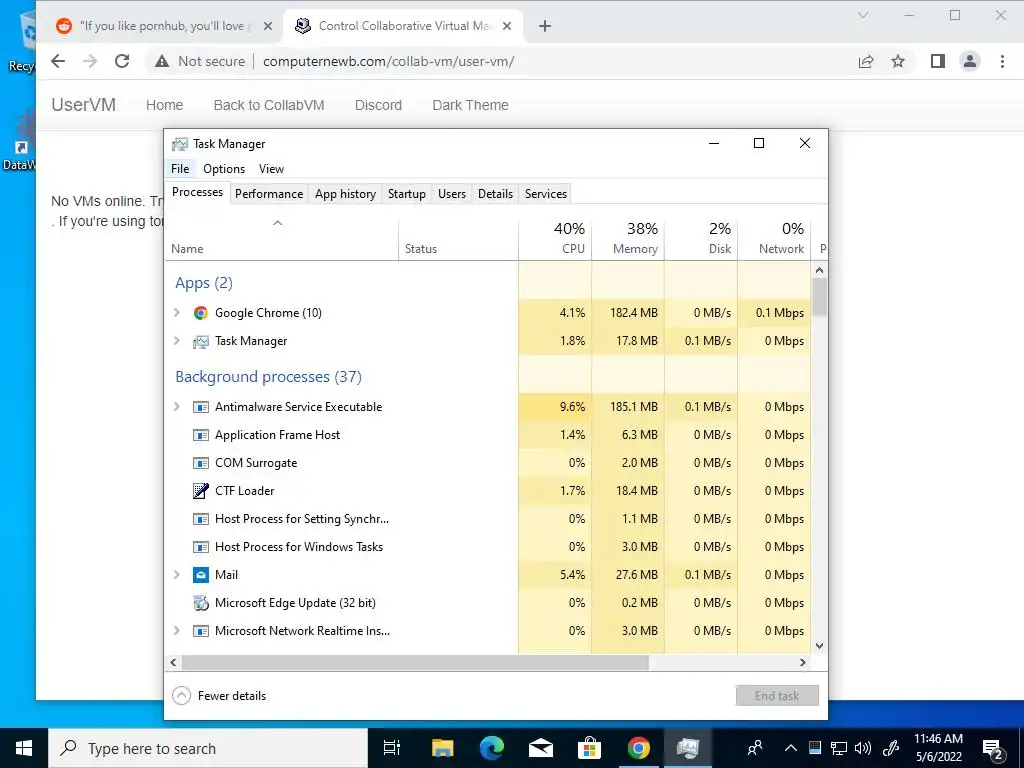Viewport: 1024px width, 768px height.
Task: Open Microsoft Store from the taskbar
Action: coord(590,748)
